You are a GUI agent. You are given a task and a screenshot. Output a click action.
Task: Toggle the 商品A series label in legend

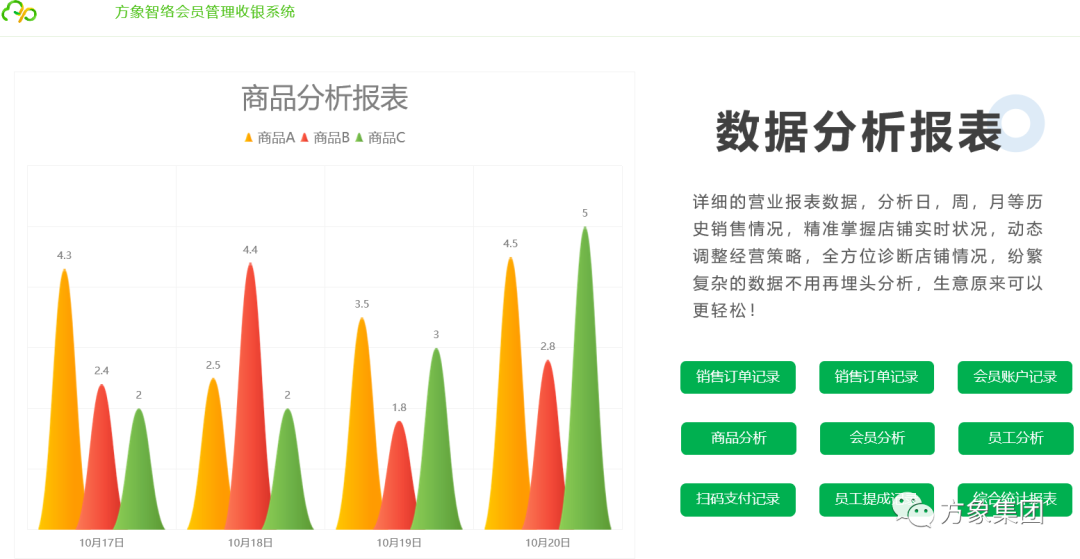pyautogui.click(x=276, y=138)
